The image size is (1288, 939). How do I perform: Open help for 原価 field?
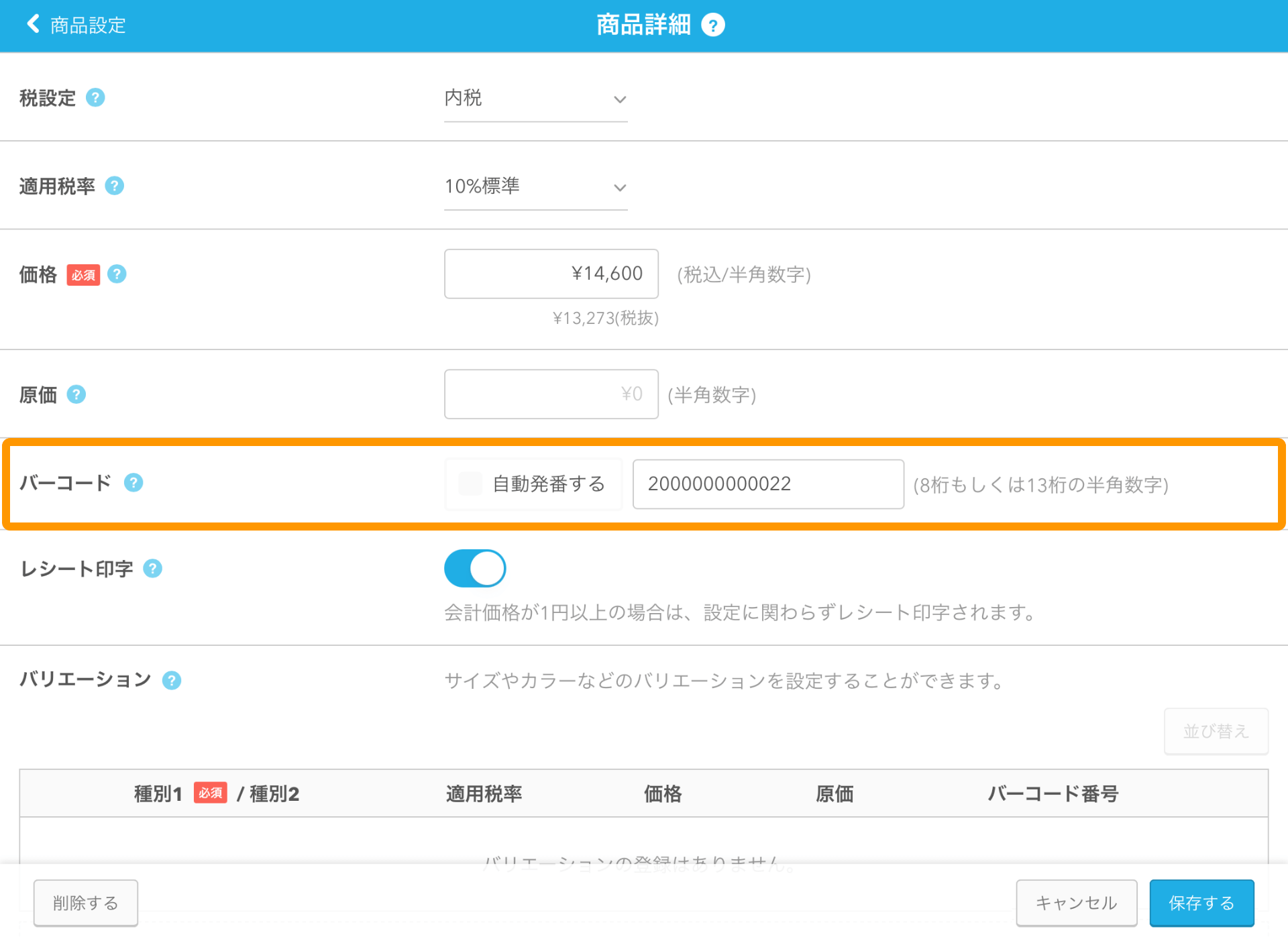[76, 395]
